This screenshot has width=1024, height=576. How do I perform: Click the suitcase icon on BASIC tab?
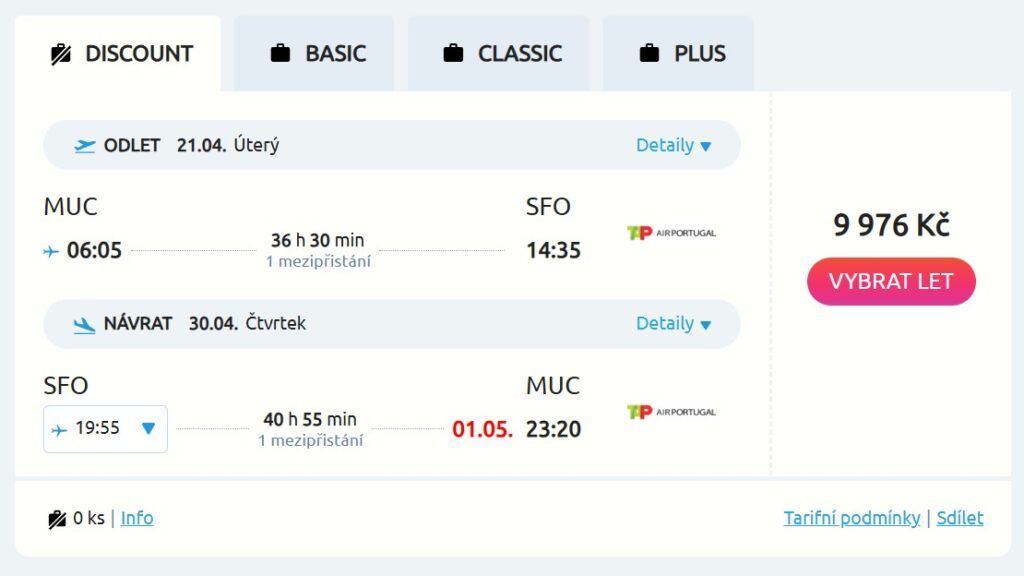tap(280, 54)
